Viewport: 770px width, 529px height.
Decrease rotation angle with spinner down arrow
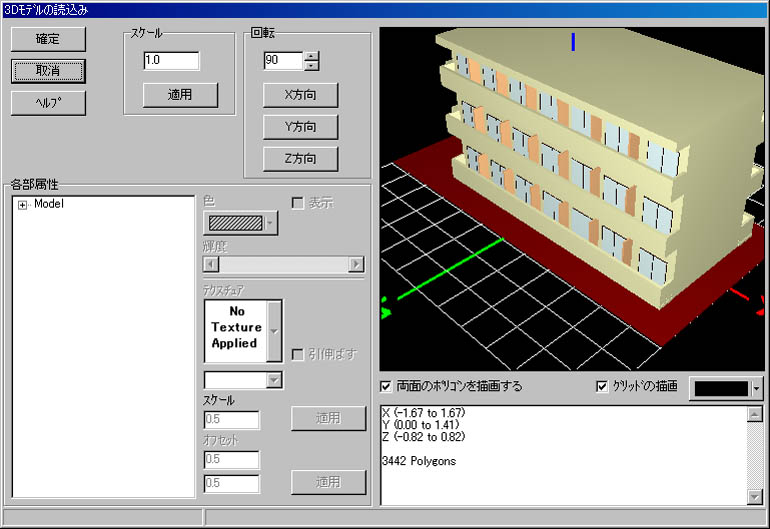click(x=311, y=65)
